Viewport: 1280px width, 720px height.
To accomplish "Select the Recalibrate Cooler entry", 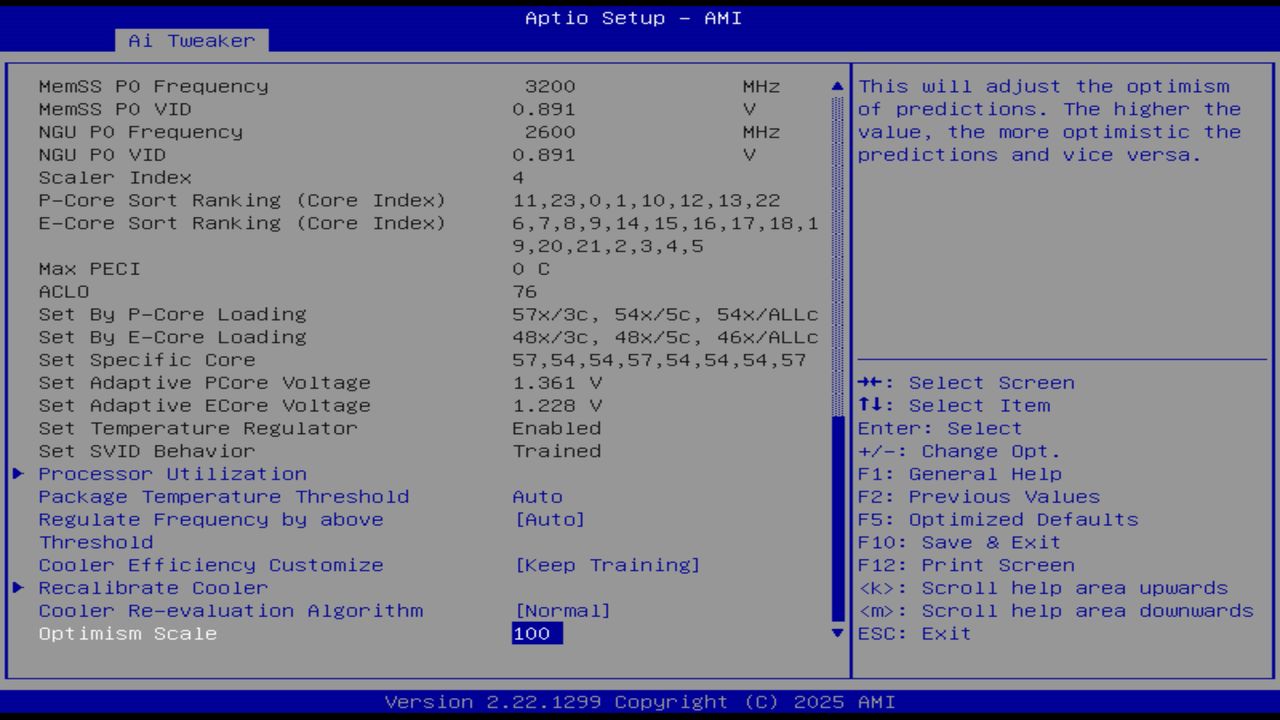I will pos(153,587).
